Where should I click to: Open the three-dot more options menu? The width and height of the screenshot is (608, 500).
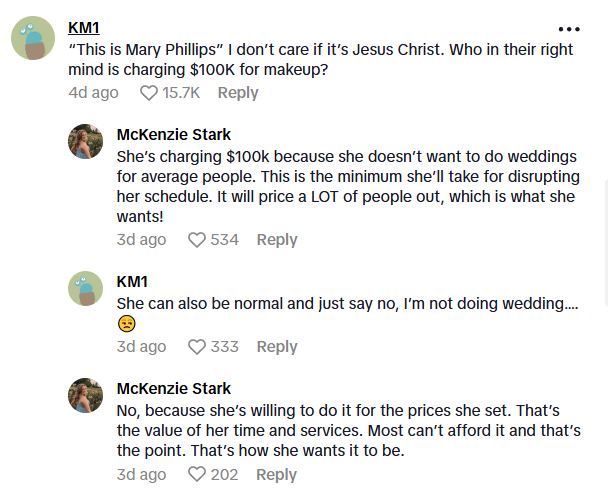(568, 29)
